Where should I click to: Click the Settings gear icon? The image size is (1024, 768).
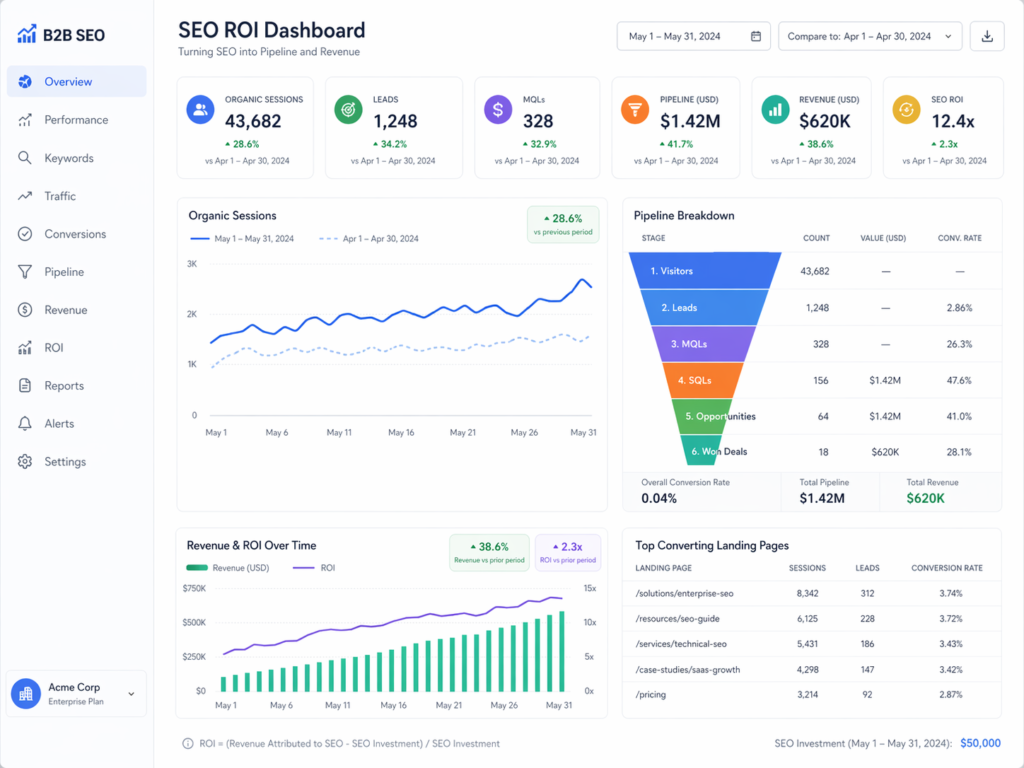click(25, 461)
